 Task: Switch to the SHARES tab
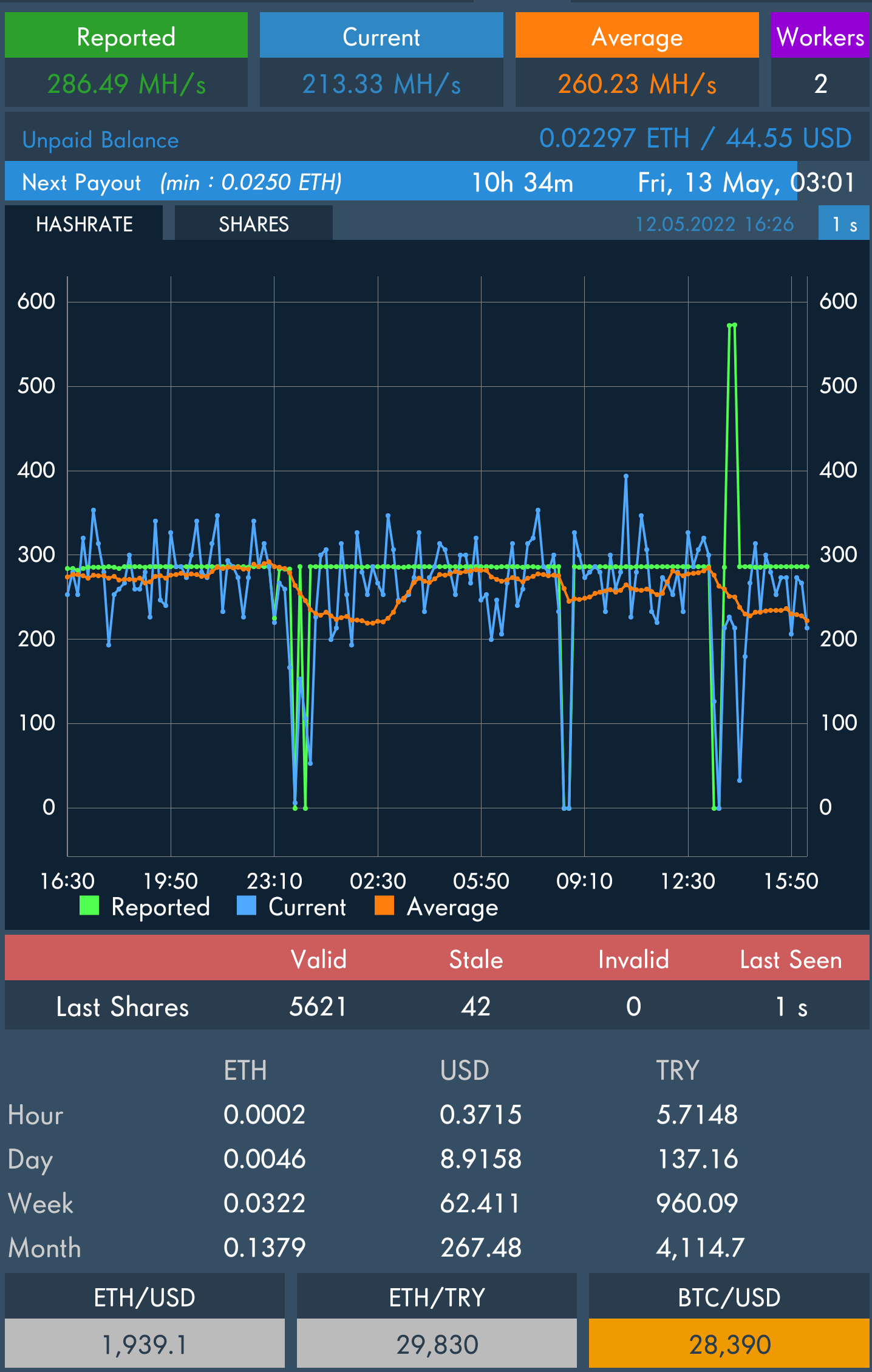(253, 224)
